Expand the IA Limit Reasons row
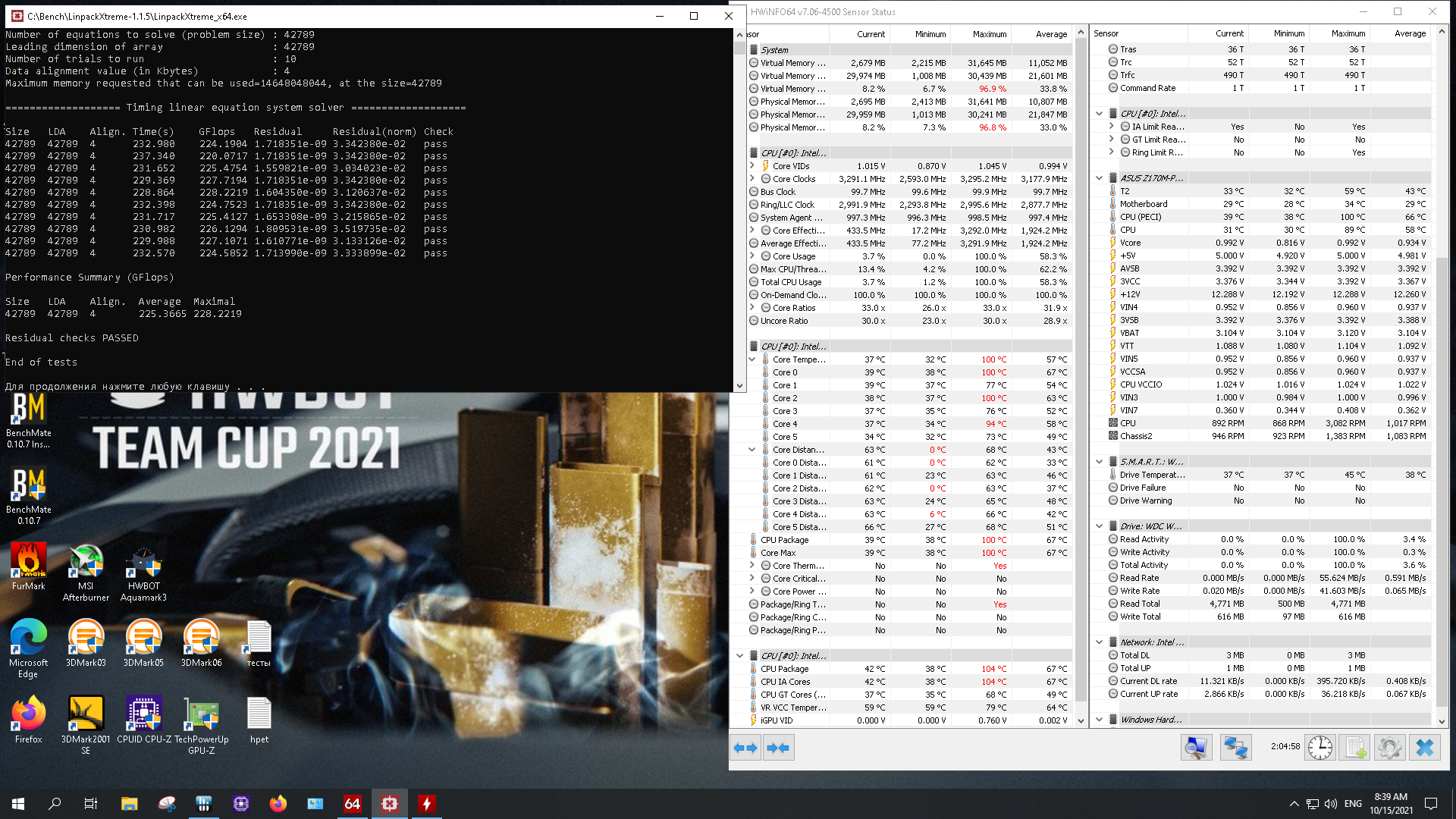 coord(1112,127)
